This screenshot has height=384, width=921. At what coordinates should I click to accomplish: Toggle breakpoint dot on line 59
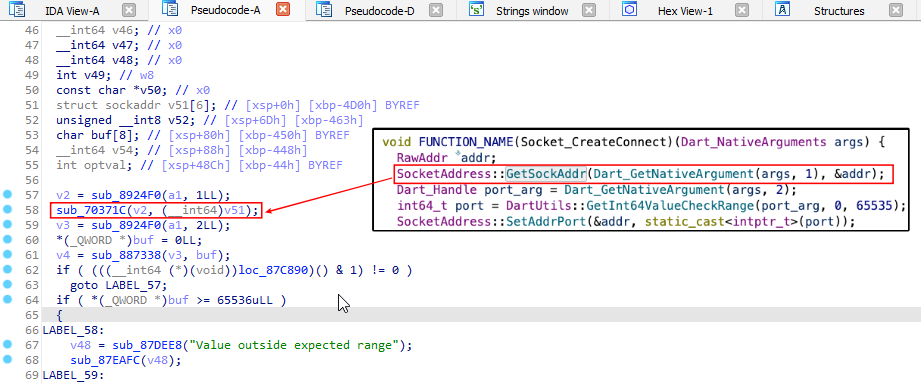click(x=7, y=224)
